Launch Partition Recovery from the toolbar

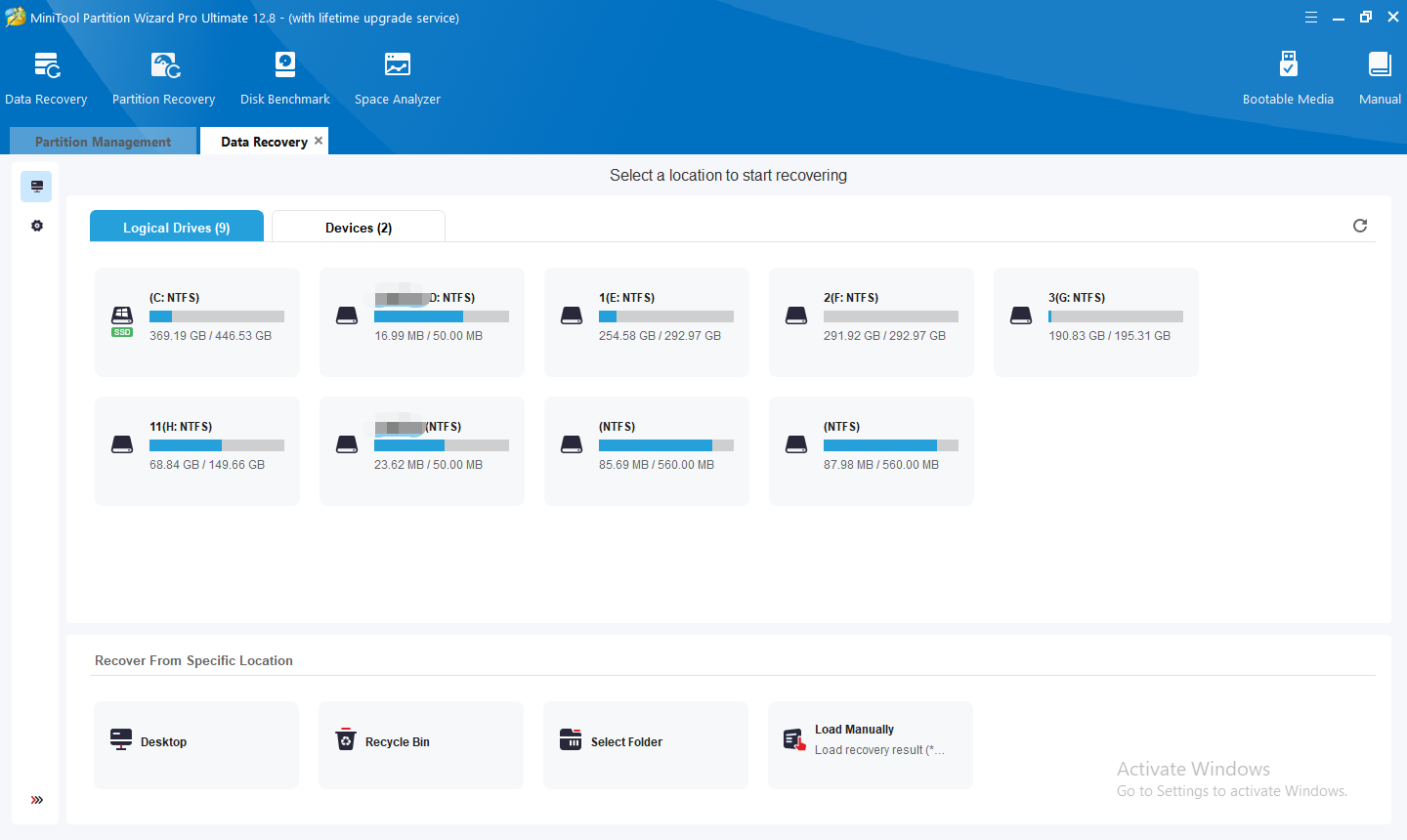tap(163, 78)
